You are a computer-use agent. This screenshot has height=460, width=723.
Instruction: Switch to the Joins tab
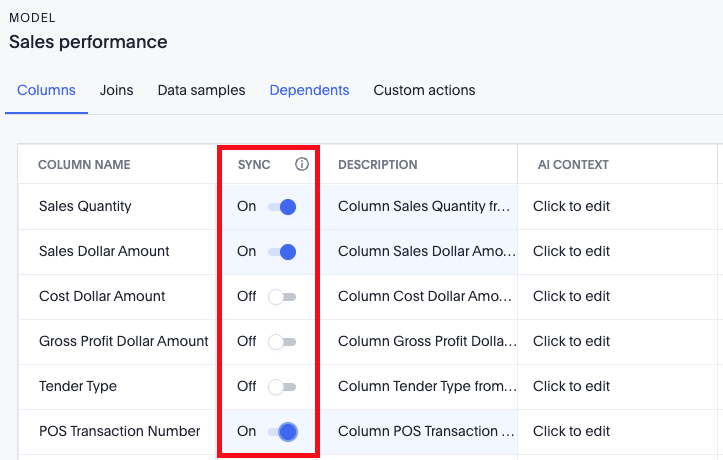(116, 90)
